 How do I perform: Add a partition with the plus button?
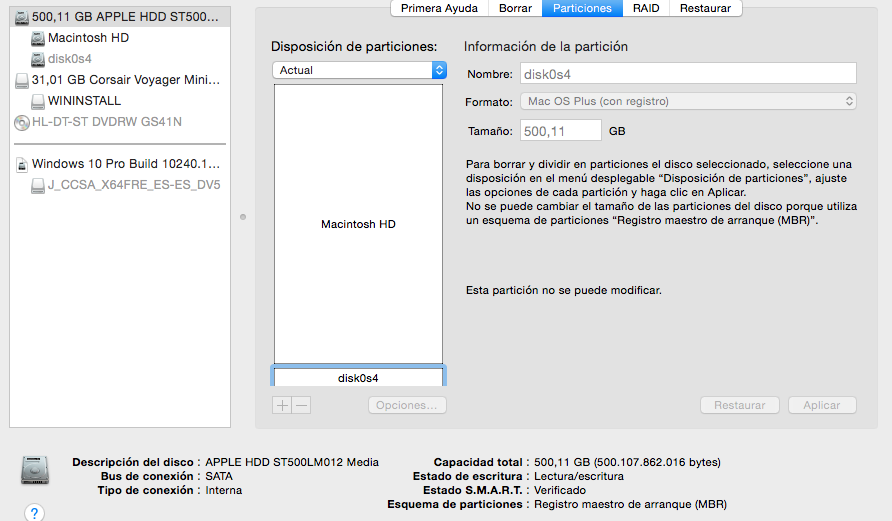pos(282,405)
